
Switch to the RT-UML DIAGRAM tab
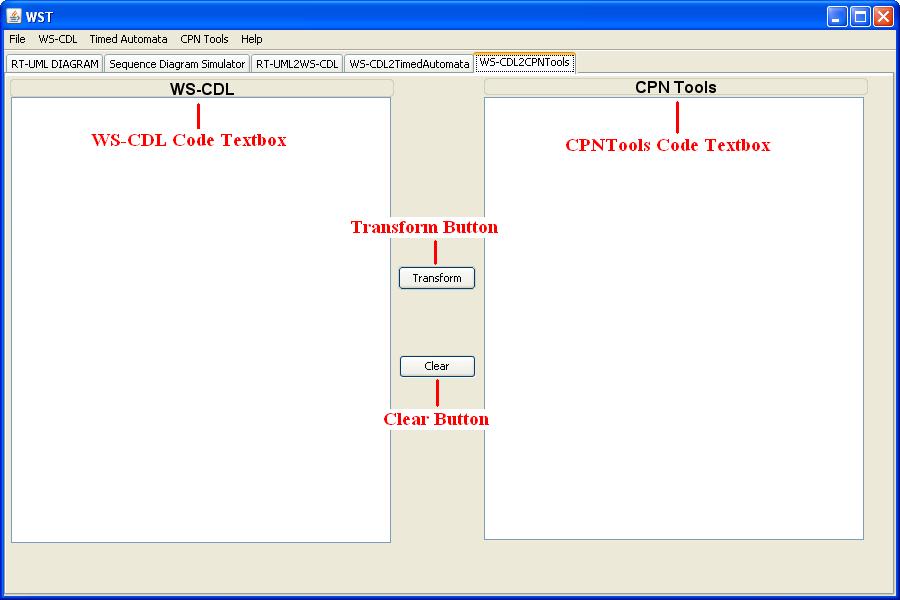[x=55, y=64]
